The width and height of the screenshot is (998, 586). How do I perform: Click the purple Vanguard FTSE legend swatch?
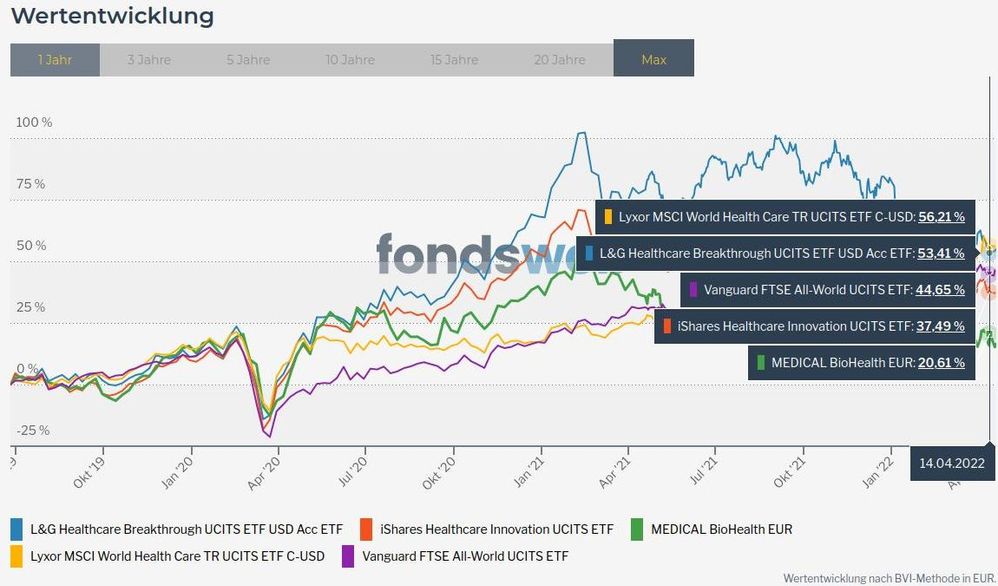pyautogui.click(x=349, y=556)
